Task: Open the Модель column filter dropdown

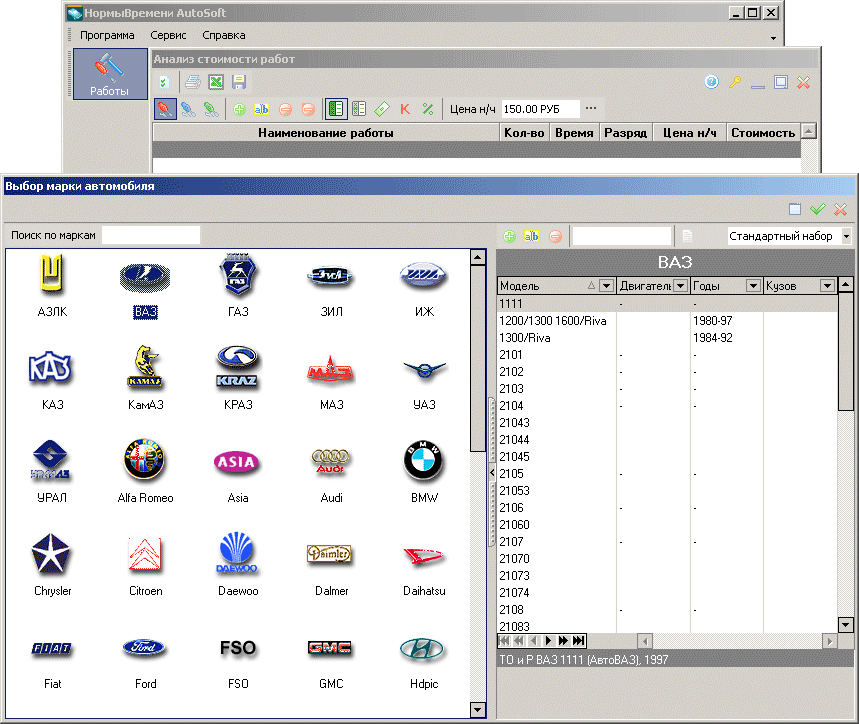Action: (605, 286)
